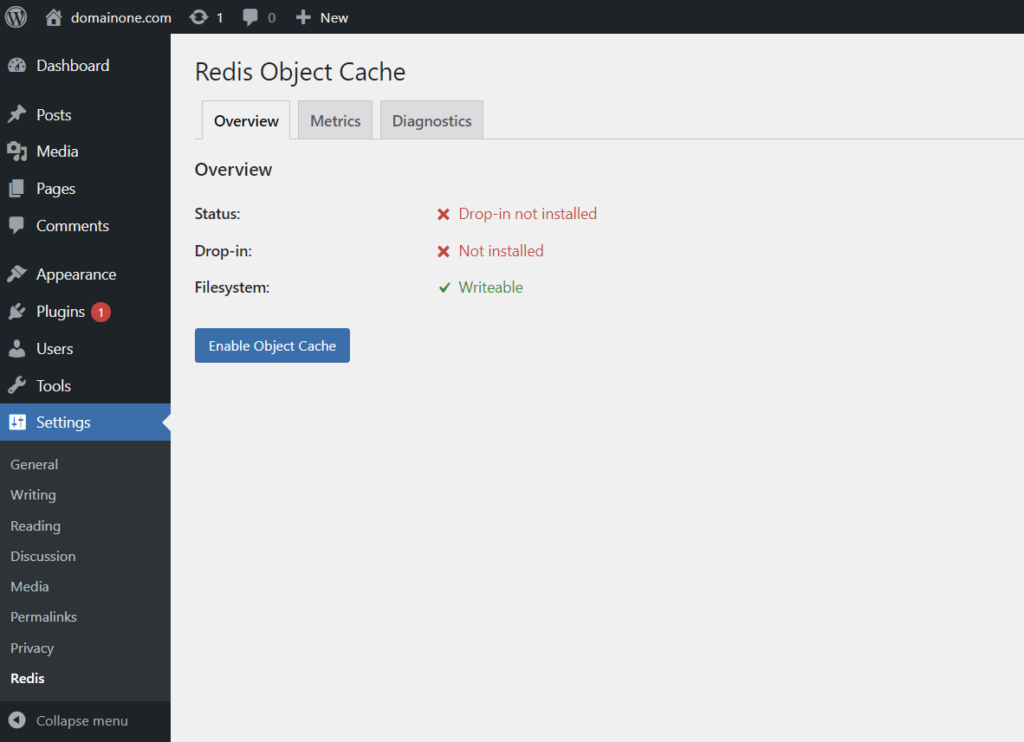Select the Overview tab

pyautogui.click(x=246, y=121)
